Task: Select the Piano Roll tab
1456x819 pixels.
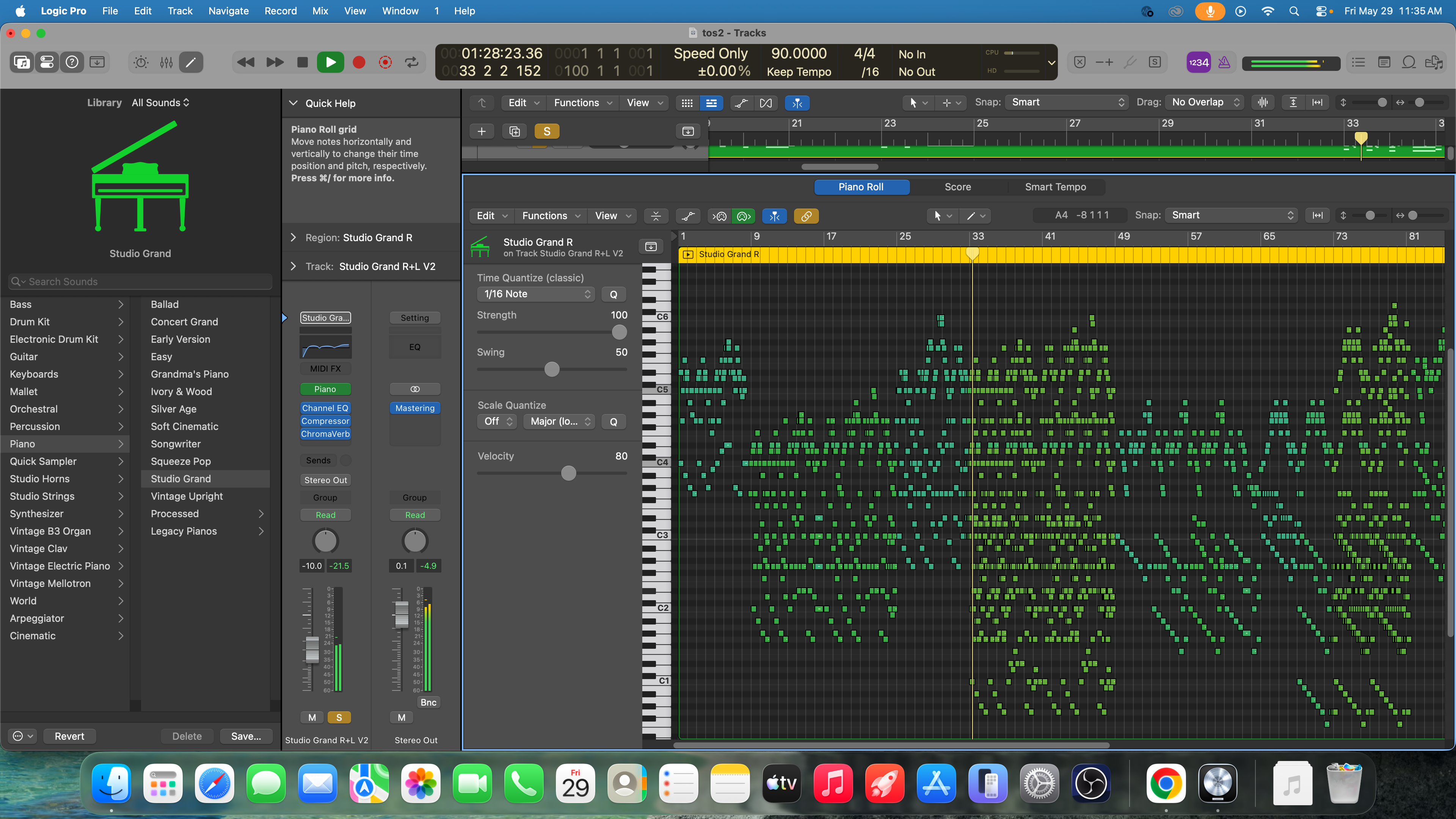Action: click(861, 187)
